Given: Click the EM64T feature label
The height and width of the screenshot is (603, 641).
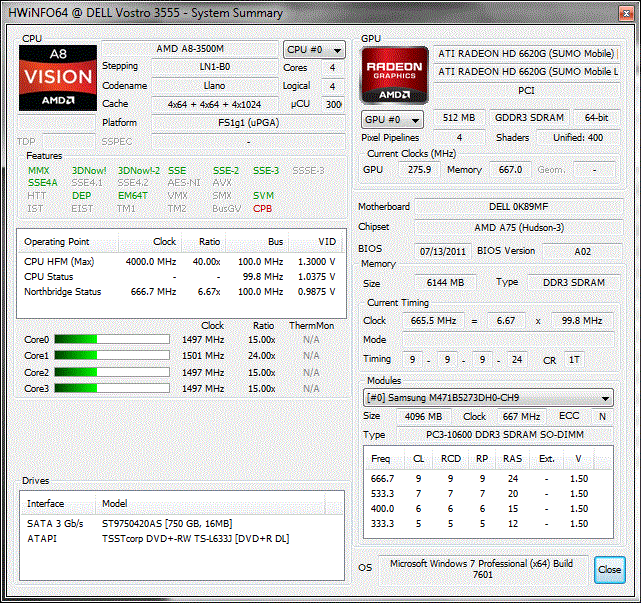Looking at the screenshot, I should point(132,196).
